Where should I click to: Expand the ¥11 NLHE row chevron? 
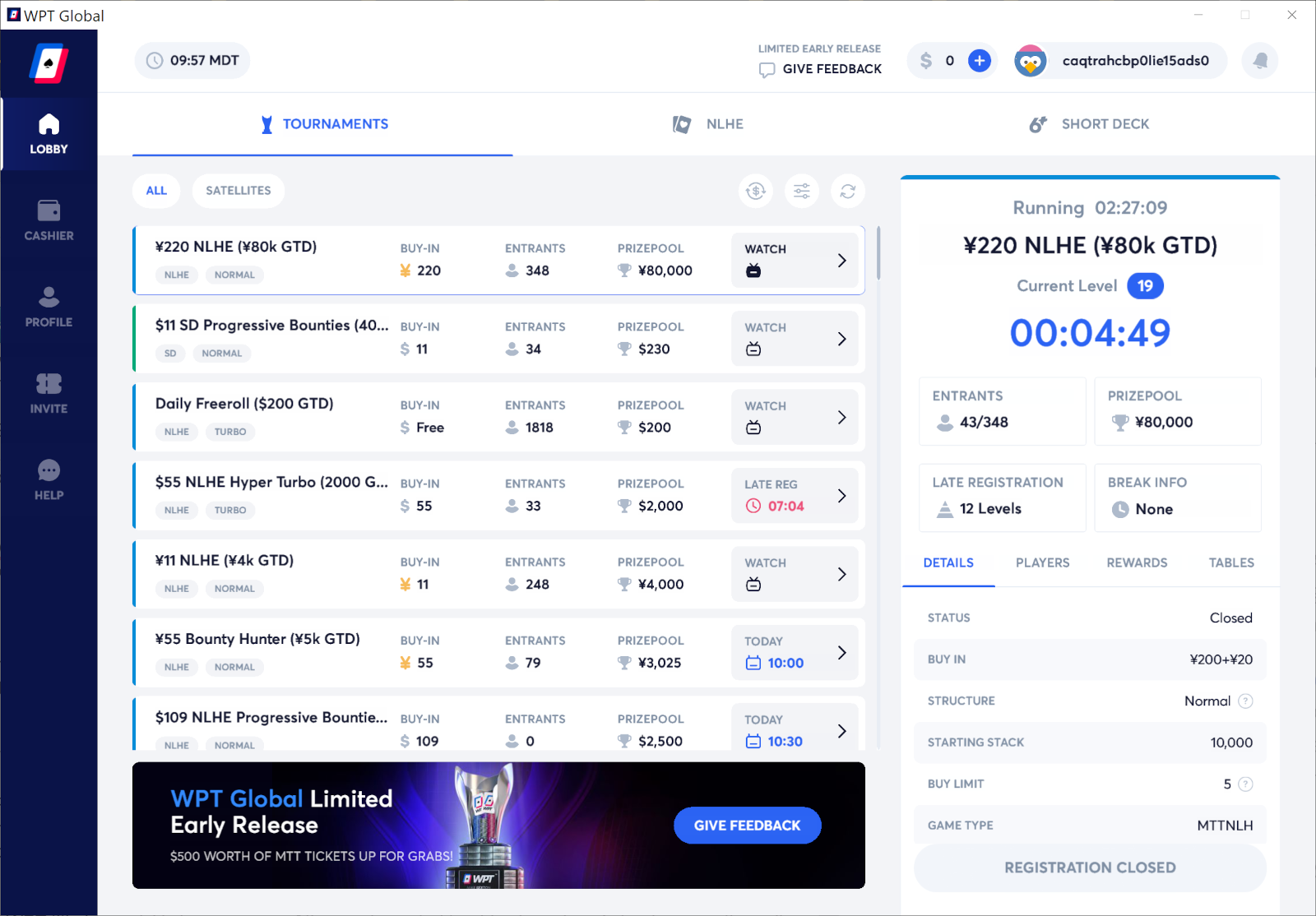[x=841, y=574]
